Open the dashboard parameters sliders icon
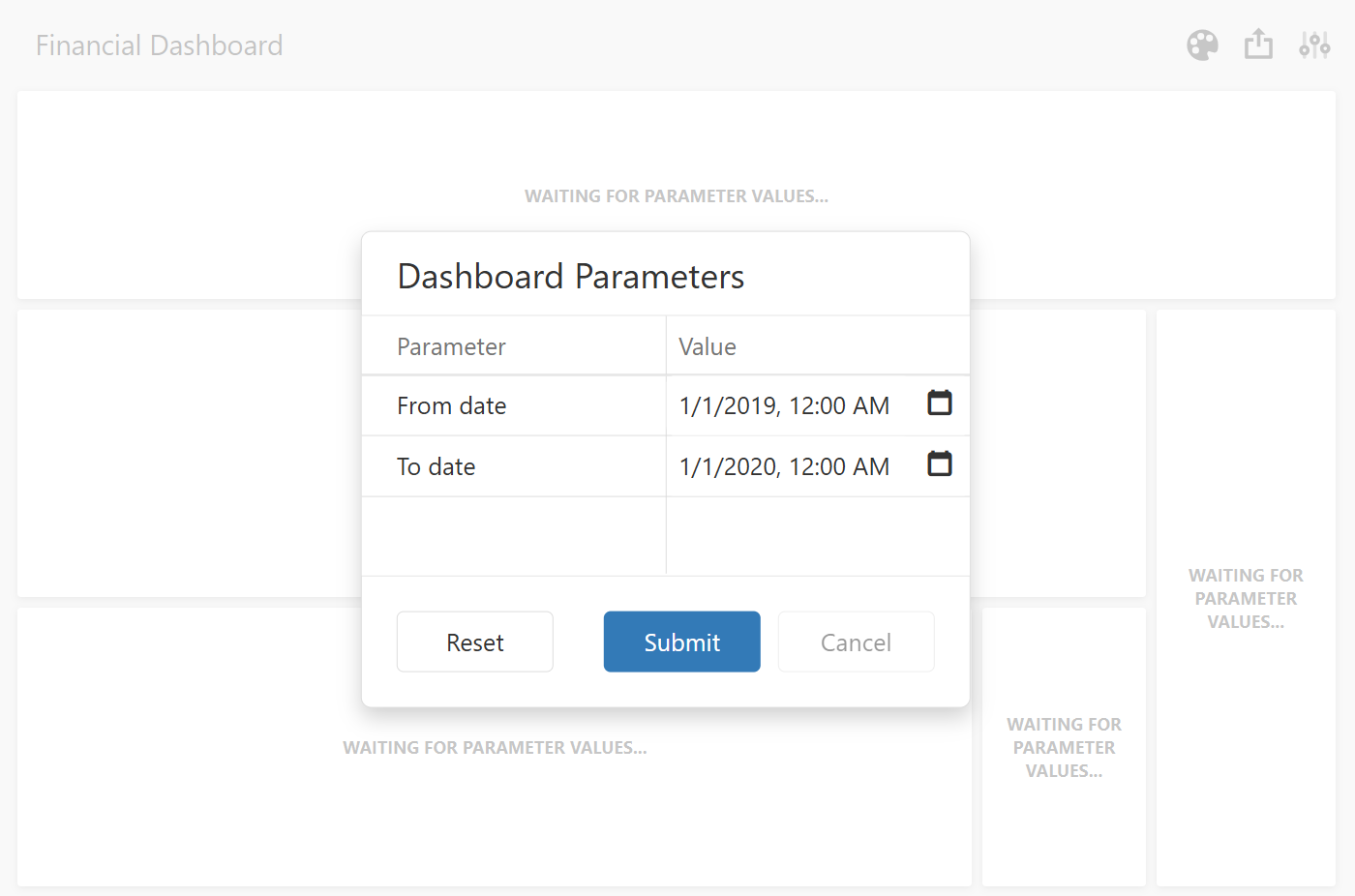The image size is (1355, 896). 1314,45
